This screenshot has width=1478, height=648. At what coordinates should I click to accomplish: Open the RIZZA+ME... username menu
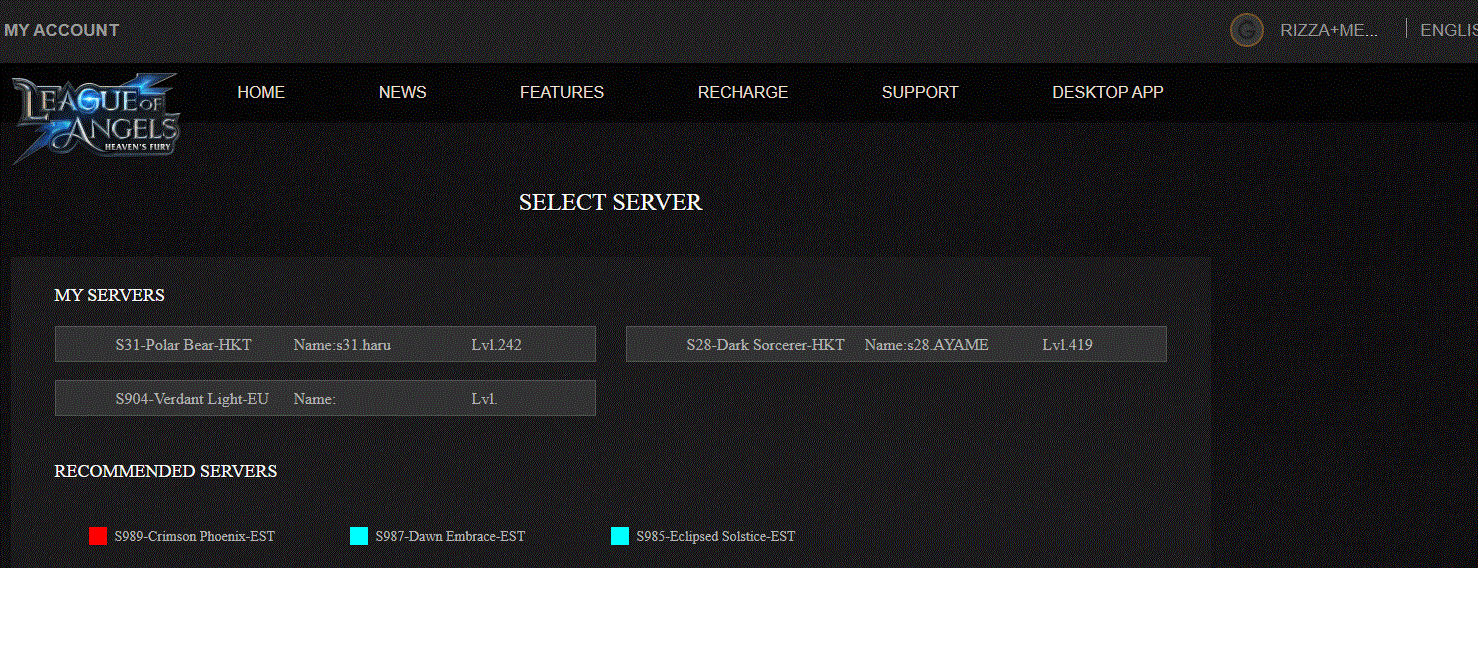coord(1329,30)
